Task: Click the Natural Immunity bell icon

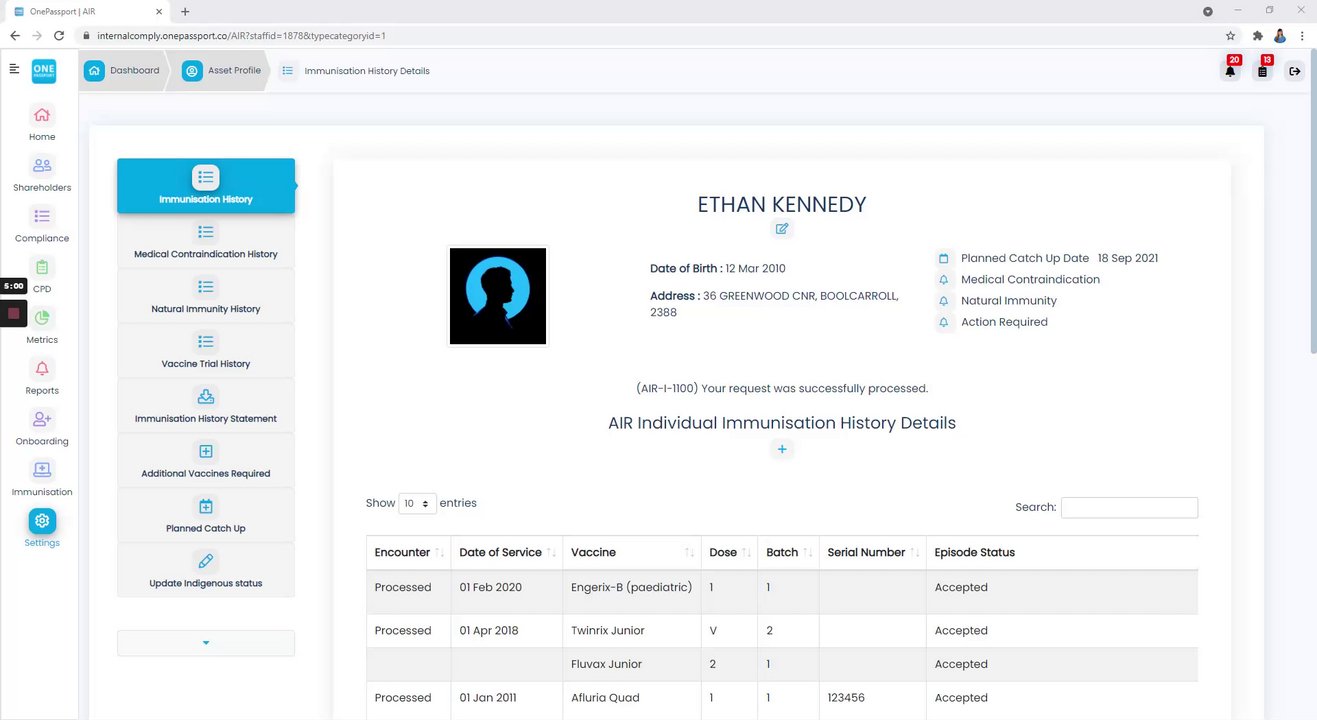Action: pos(944,301)
